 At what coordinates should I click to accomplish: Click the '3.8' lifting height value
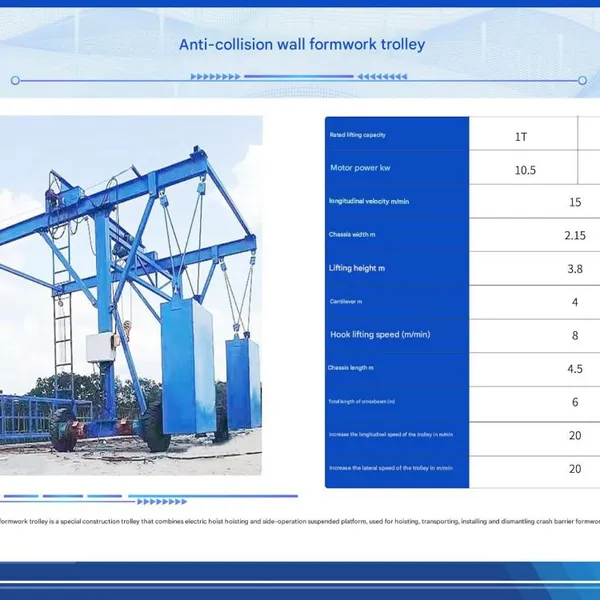(575, 269)
